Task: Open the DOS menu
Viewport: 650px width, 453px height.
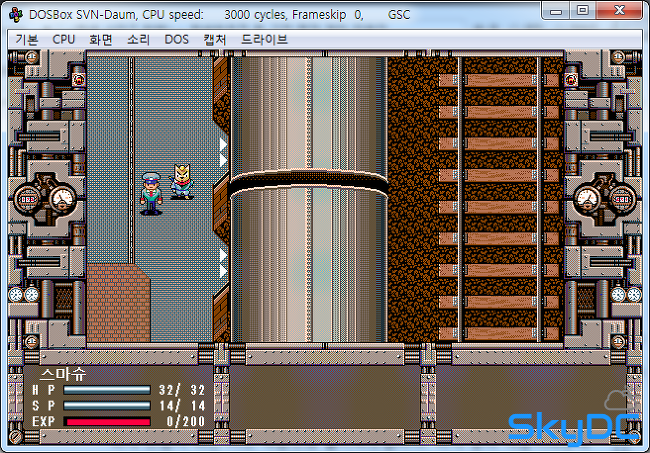Action: [x=177, y=40]
